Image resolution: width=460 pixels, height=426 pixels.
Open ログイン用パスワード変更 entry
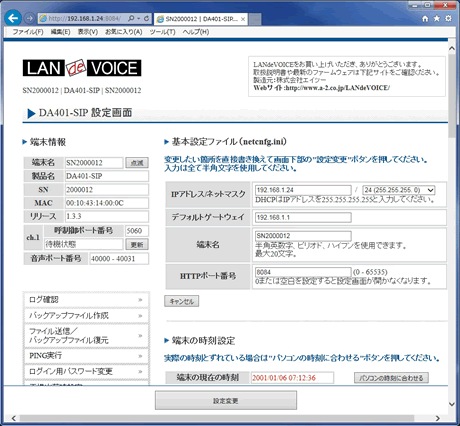tap(86, 372)
